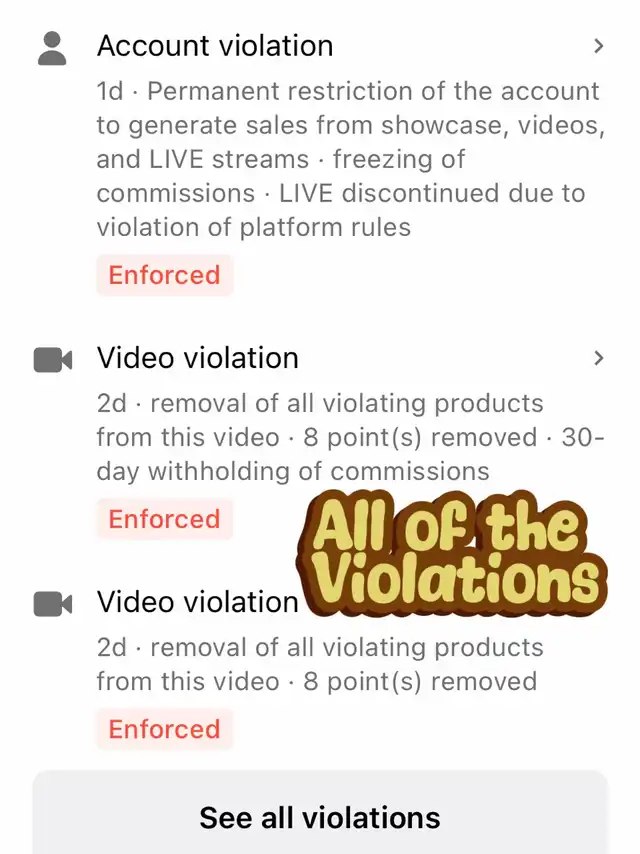Click camera icon of violation without commission withholding

[x=53, y=604]
